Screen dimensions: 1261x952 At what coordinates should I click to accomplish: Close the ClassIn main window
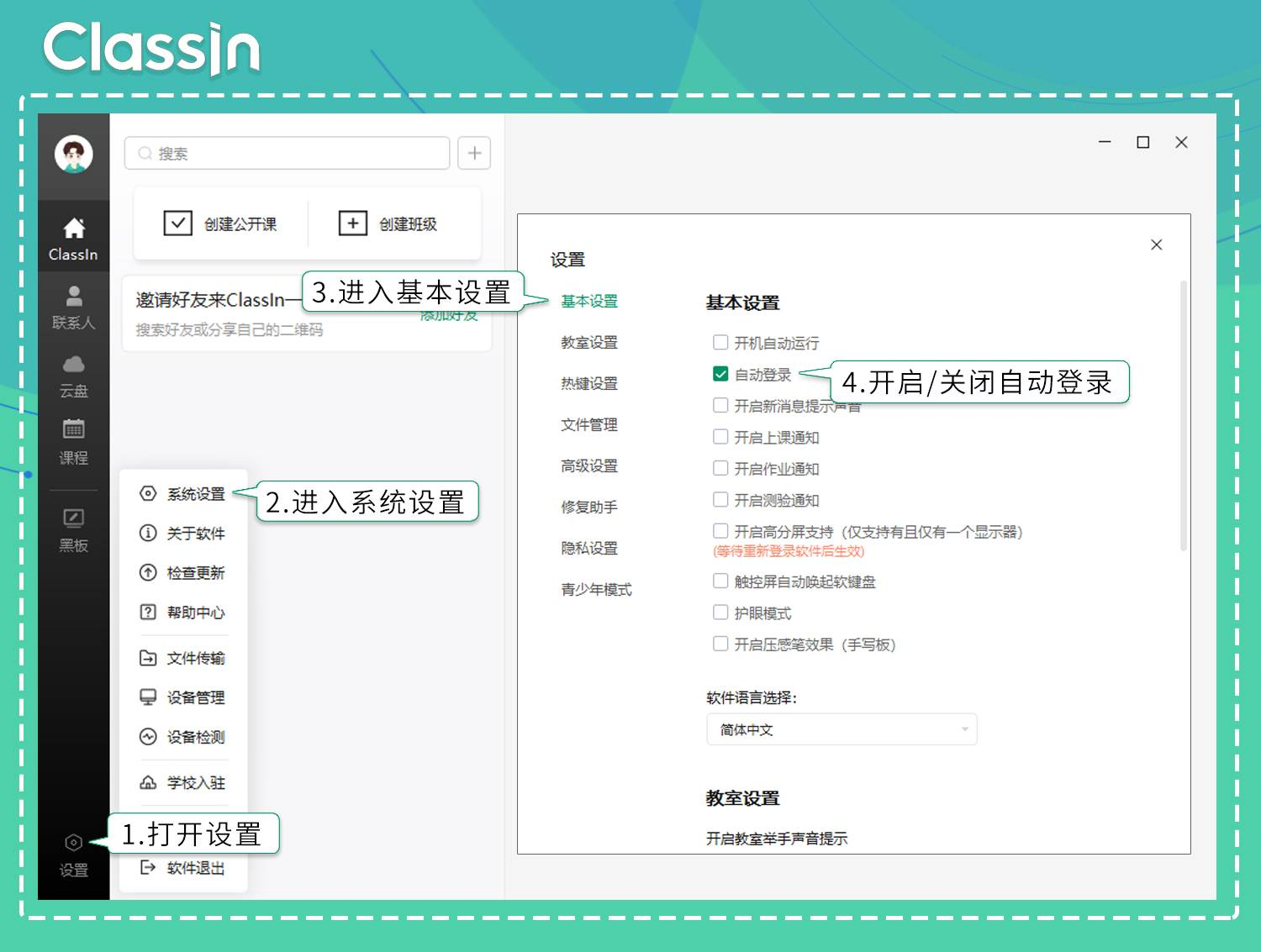[1181, 142]
